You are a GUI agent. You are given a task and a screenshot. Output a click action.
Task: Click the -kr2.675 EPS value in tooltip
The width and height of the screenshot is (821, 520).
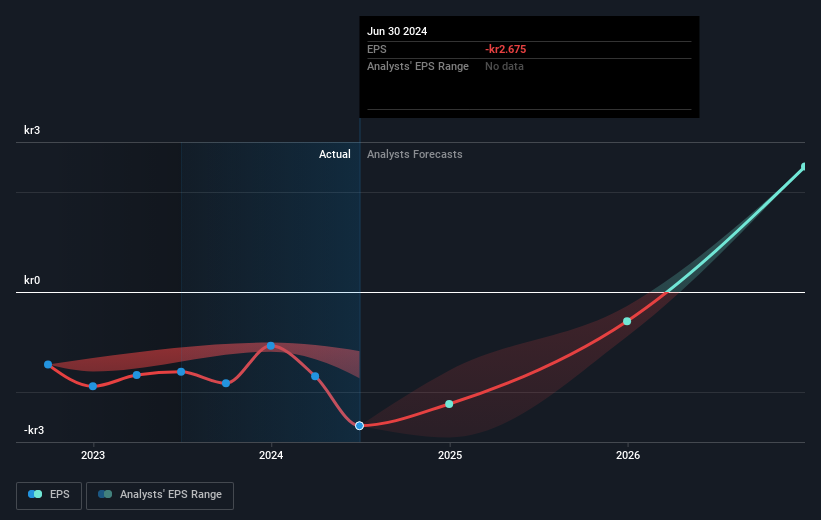(505, 49)
